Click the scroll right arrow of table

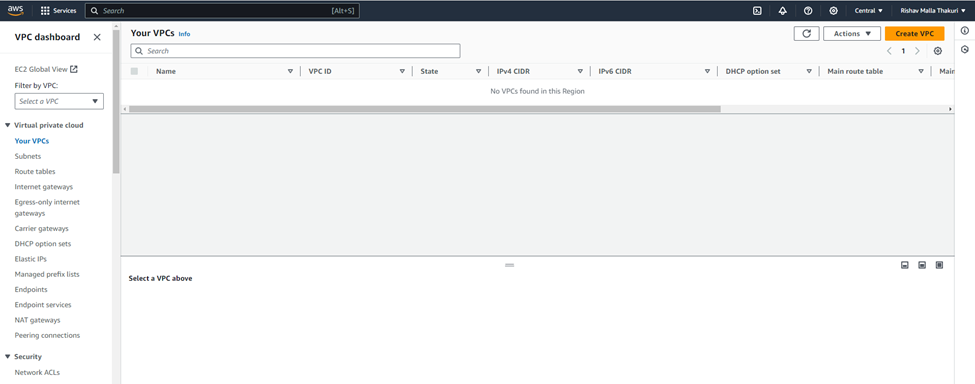pyautogui.click(x=950, y=109)
